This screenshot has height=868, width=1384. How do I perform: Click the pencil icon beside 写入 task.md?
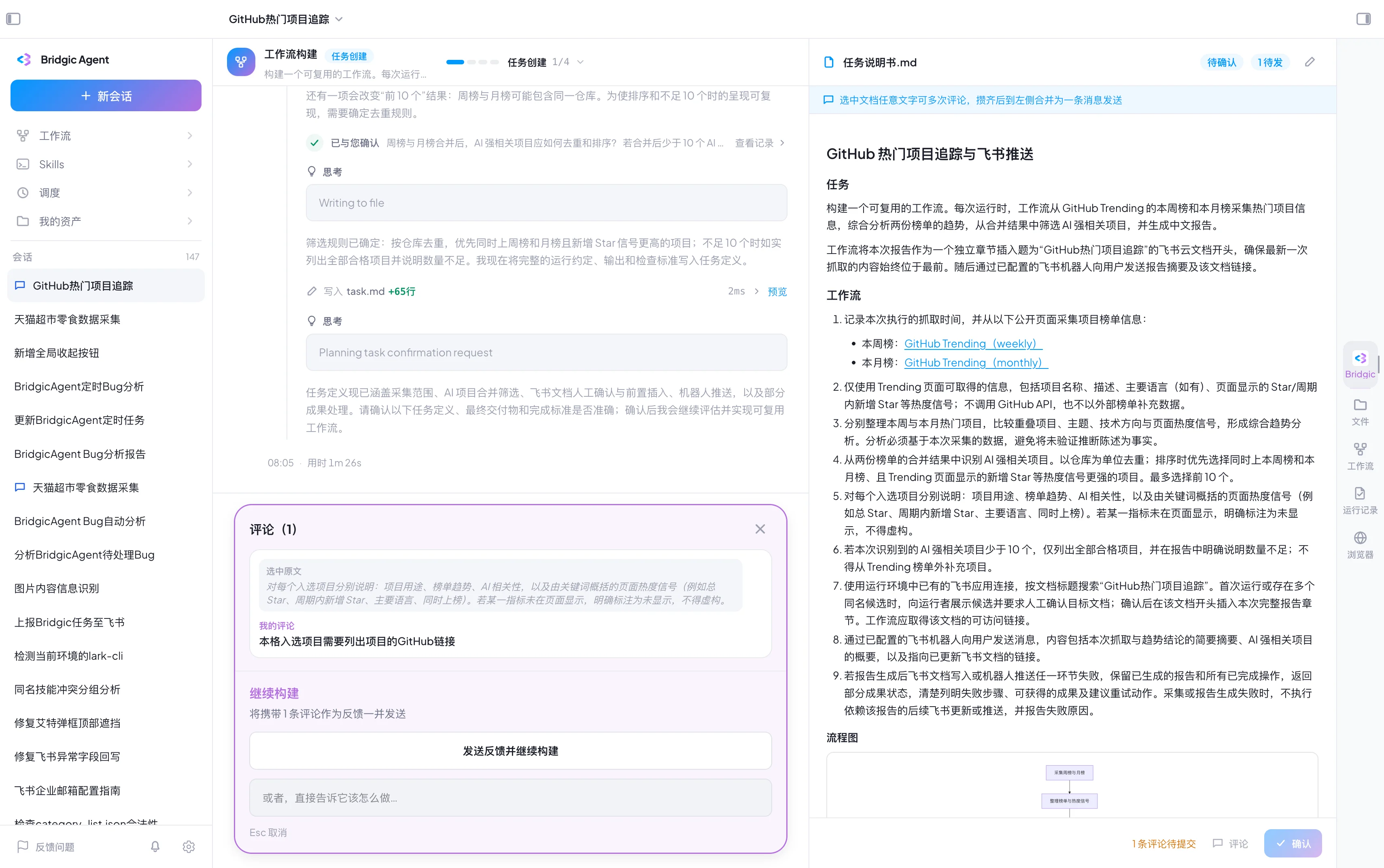click(x=312, y=291)
